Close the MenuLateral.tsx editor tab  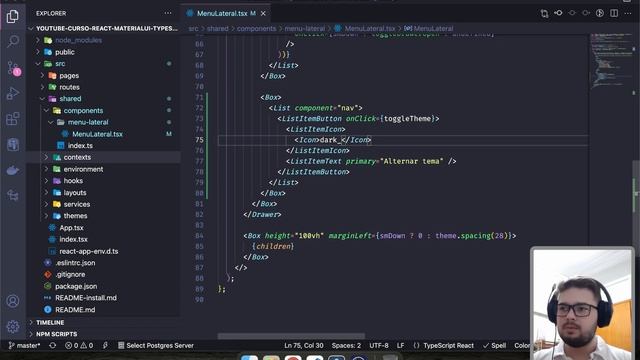[x=263, y=13]
